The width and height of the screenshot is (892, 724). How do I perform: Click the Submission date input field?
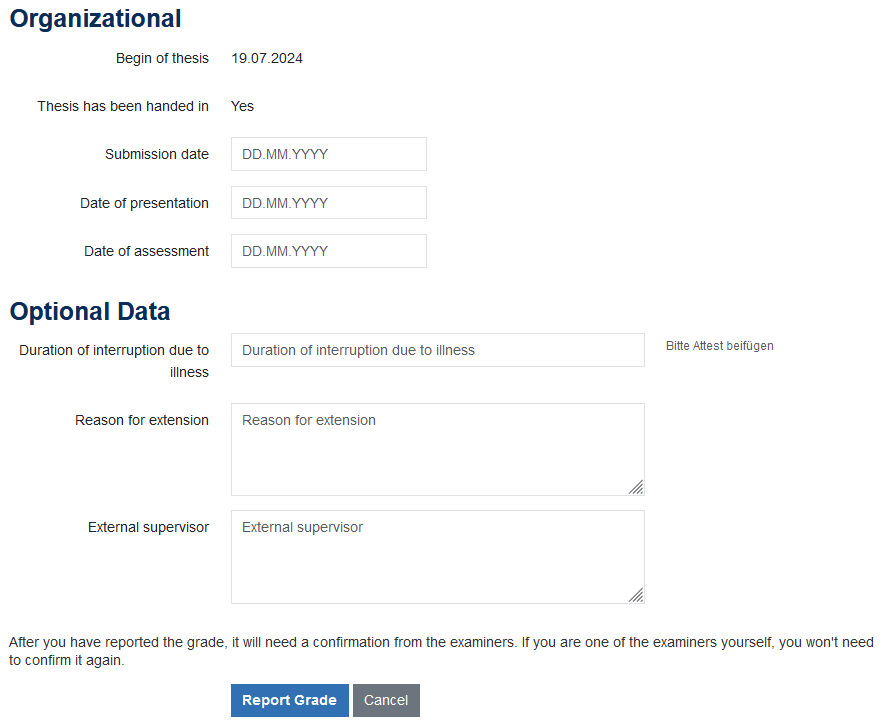point(328,154)
